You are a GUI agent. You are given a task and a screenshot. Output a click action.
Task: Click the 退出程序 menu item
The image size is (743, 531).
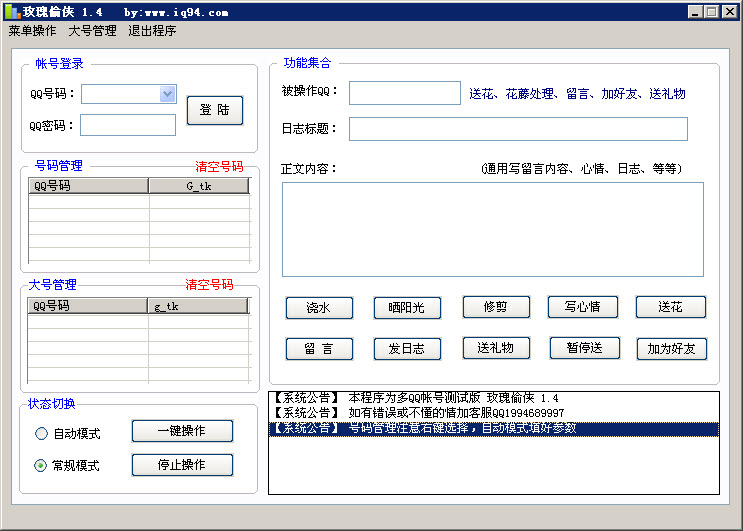click(152, 31)
